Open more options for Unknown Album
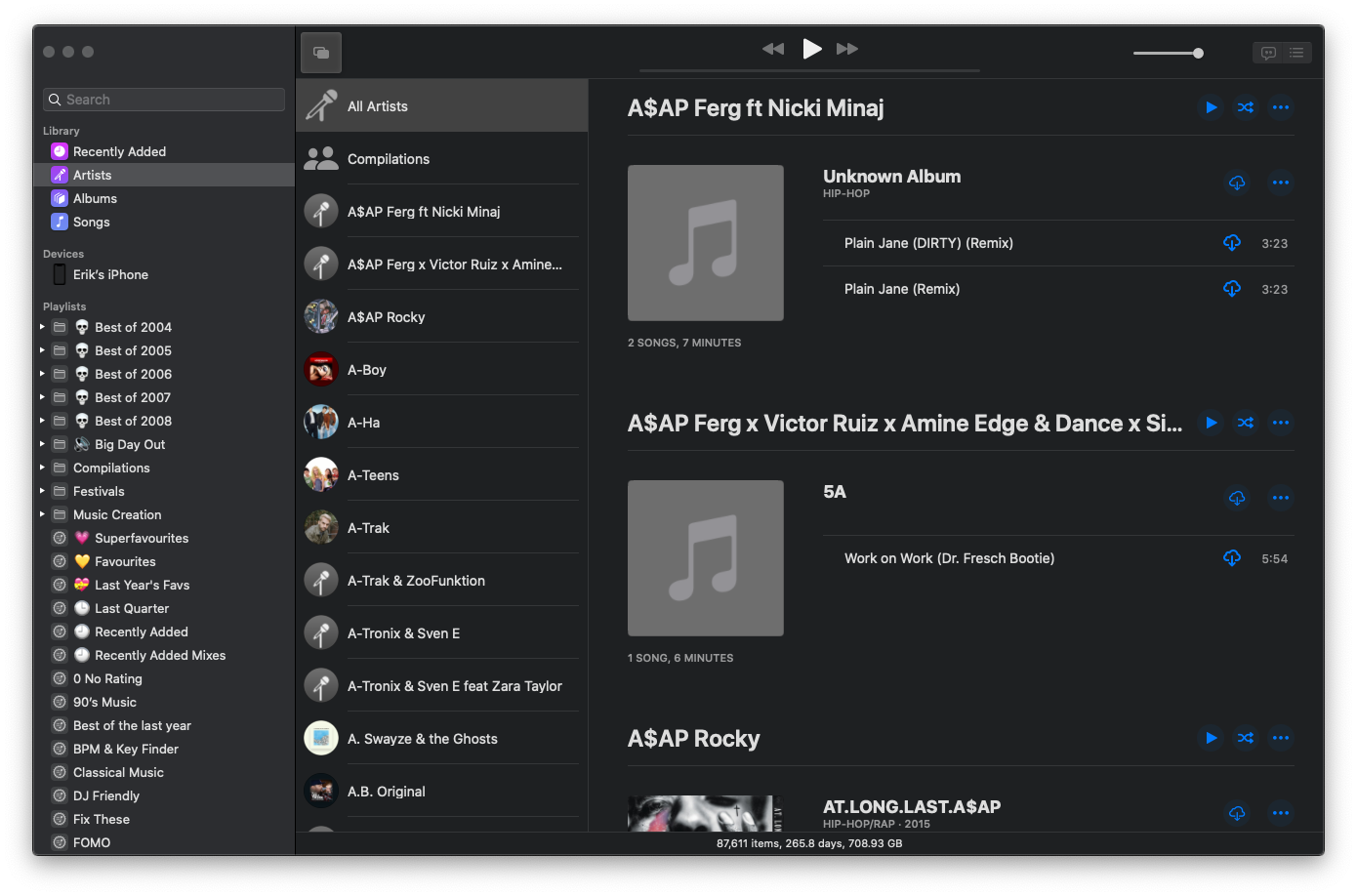 [1281, 183]
